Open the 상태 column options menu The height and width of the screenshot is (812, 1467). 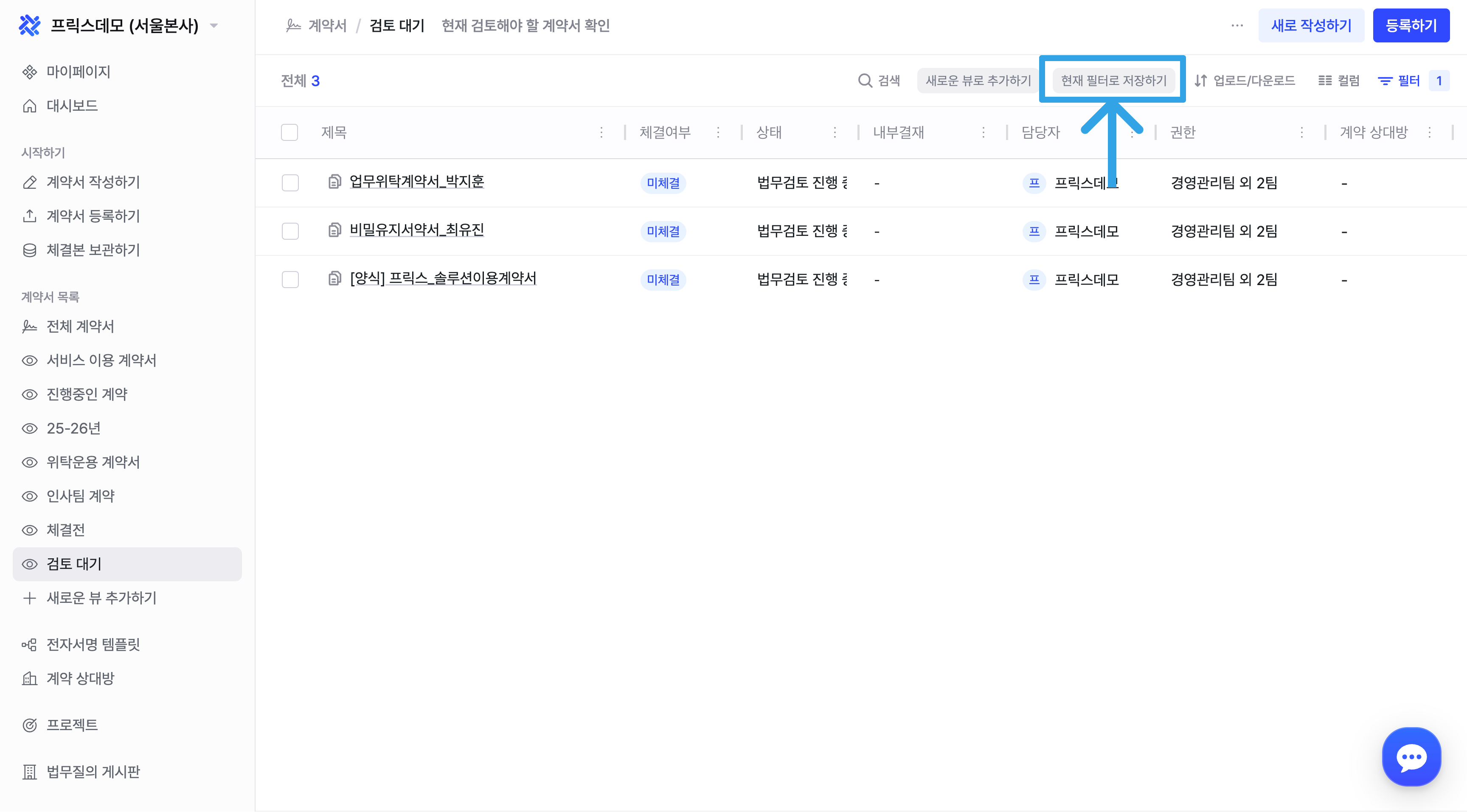coord(835,133)
